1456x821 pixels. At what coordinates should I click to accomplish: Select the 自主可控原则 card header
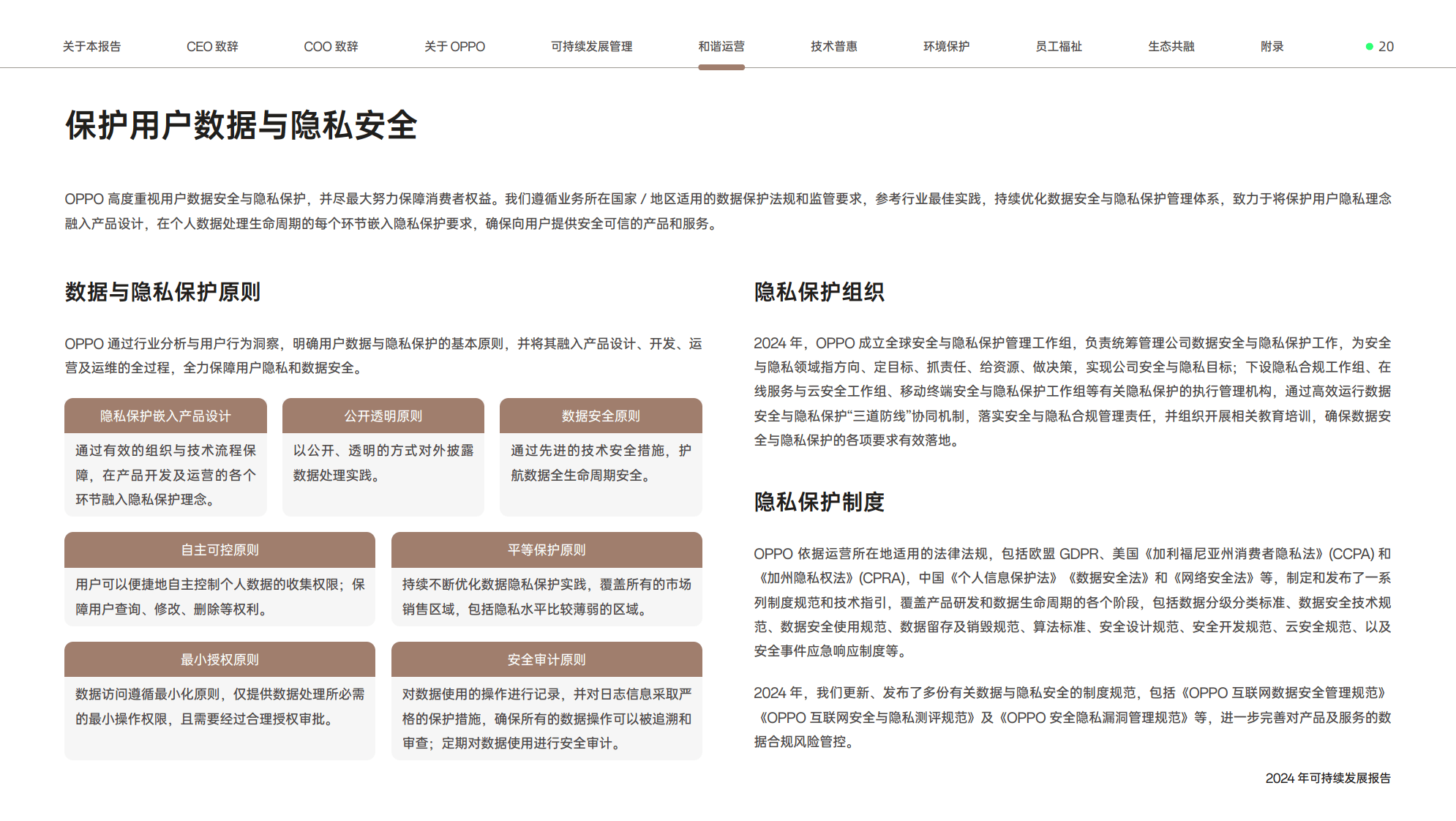tap(219, 550)
